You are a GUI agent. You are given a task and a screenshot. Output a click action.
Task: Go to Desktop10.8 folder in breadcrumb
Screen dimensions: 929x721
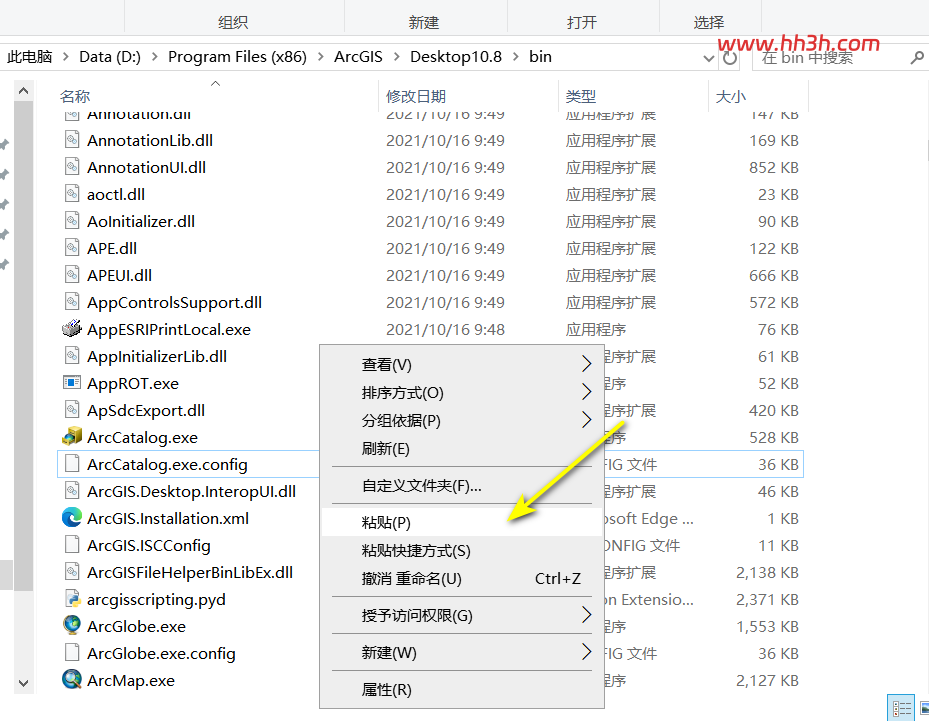click(456, 57)
